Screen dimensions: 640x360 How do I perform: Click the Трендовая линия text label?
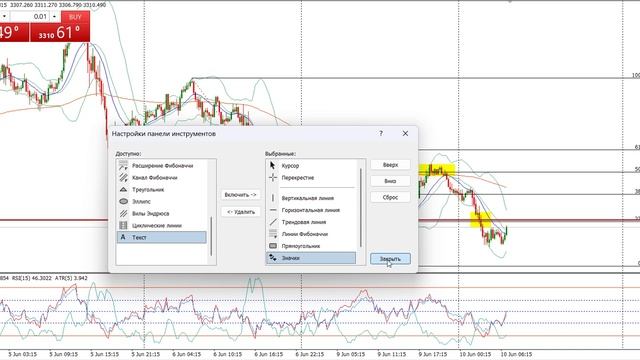click(304, 222)
